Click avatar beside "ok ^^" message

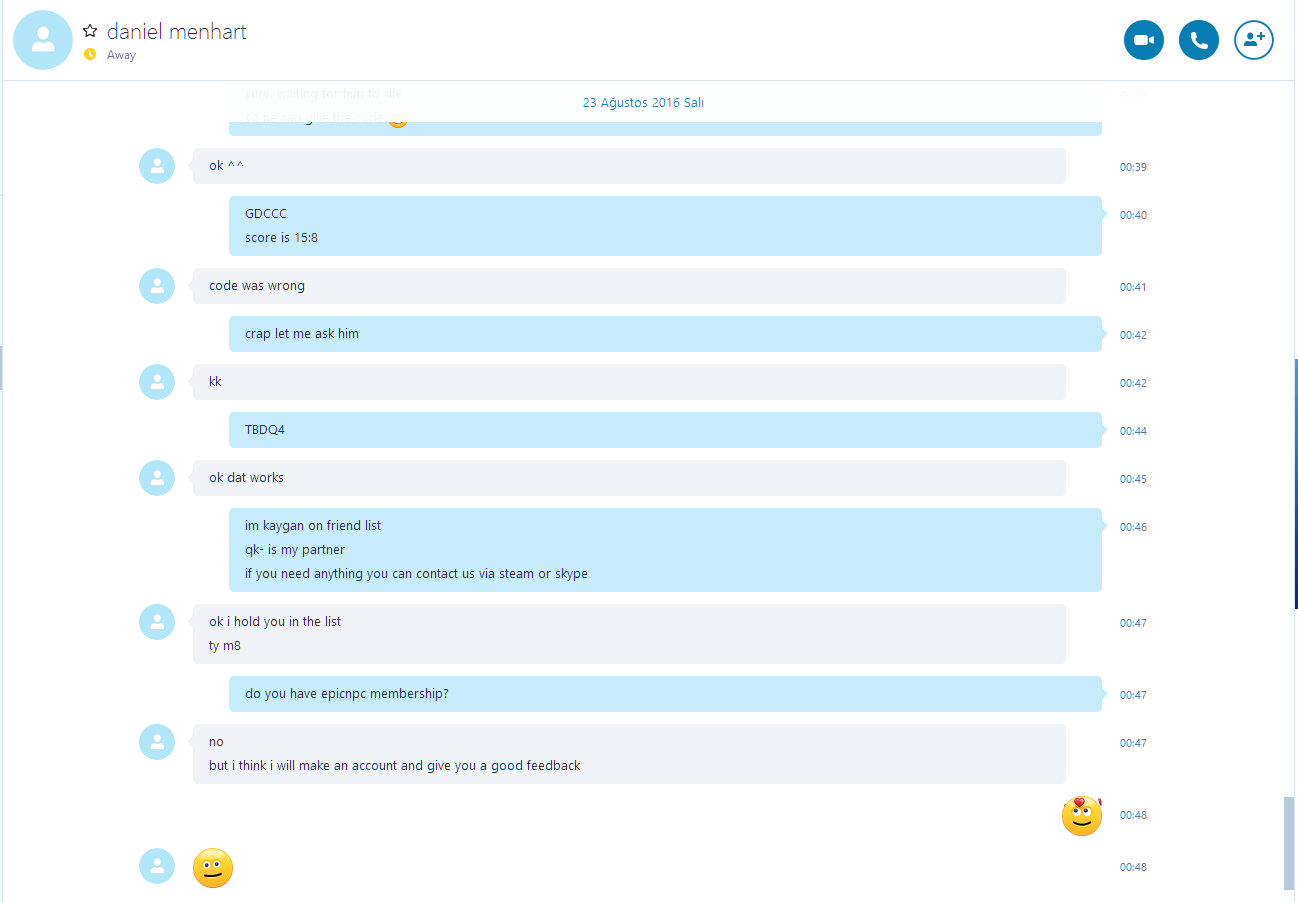157,166
